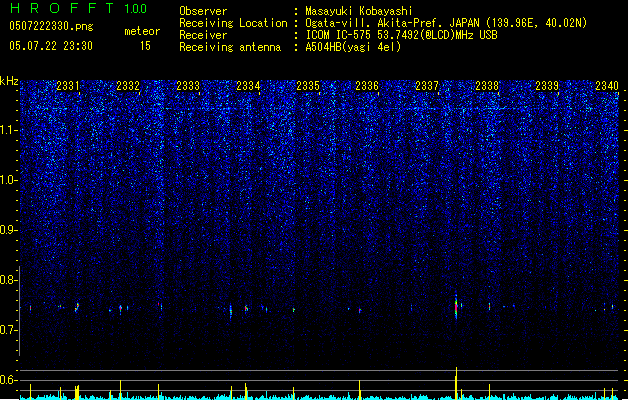Click the 2336 time marker
629x400 pixels.
click(367, 85)
